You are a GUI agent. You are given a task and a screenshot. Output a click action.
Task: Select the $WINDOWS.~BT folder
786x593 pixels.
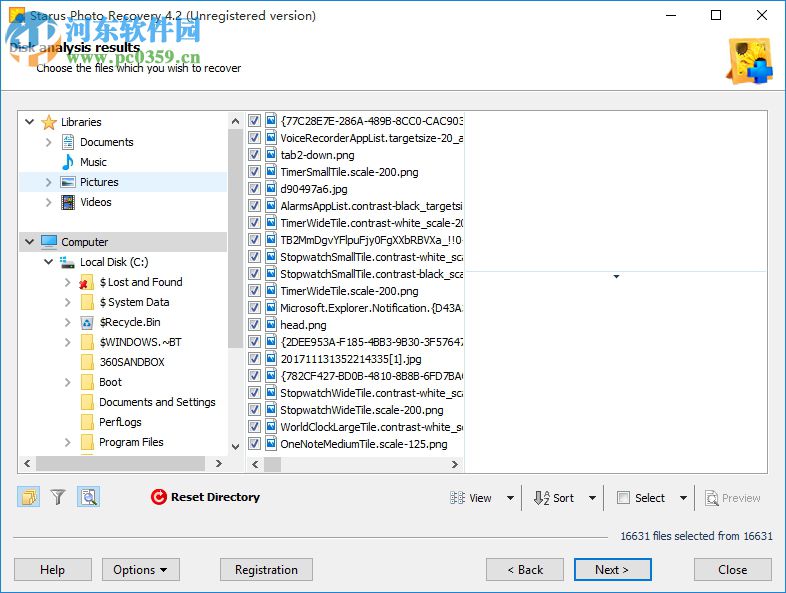[140, 342]
